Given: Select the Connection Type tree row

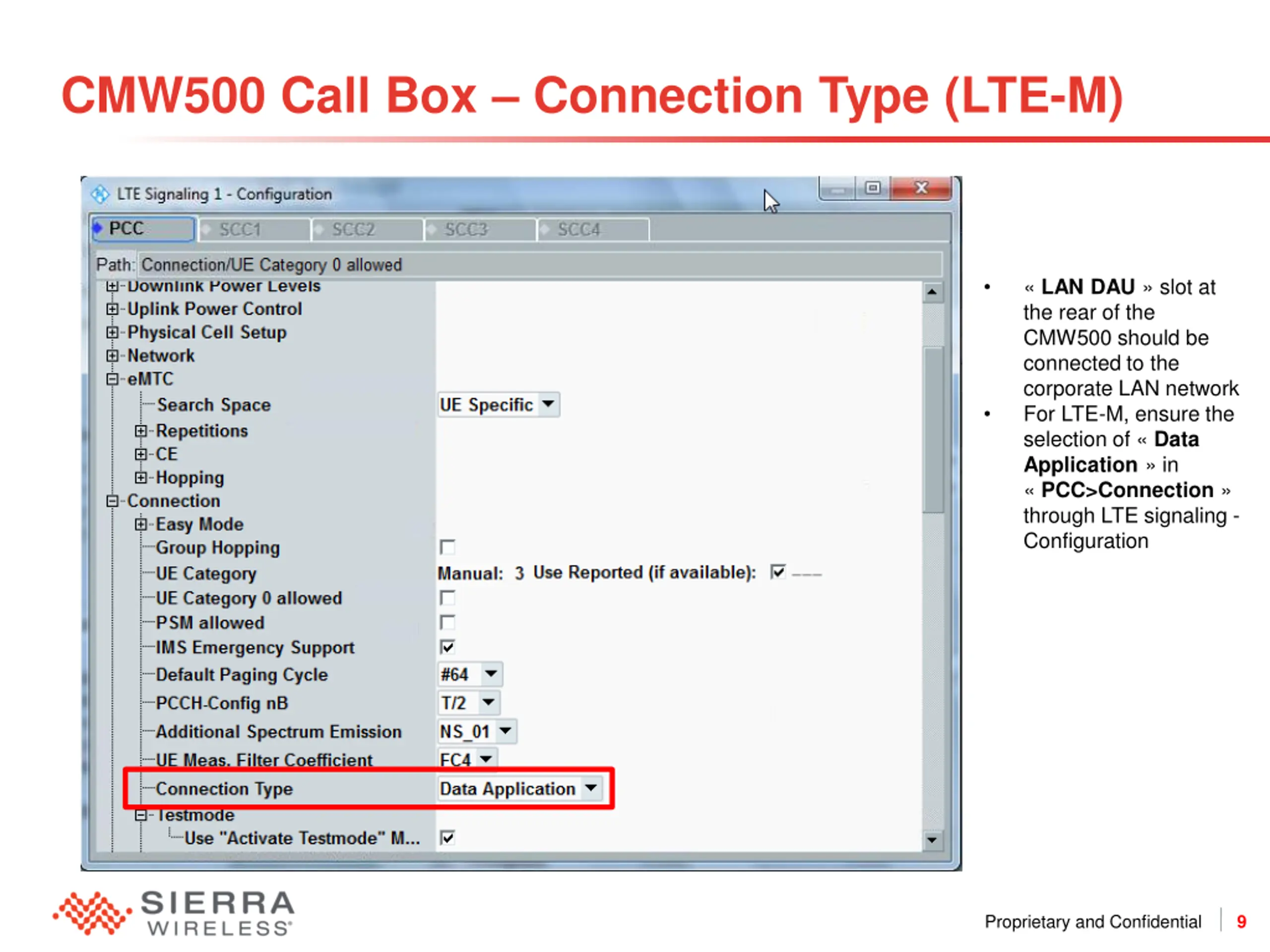Looking at the screenshot, I should (224, 789).
